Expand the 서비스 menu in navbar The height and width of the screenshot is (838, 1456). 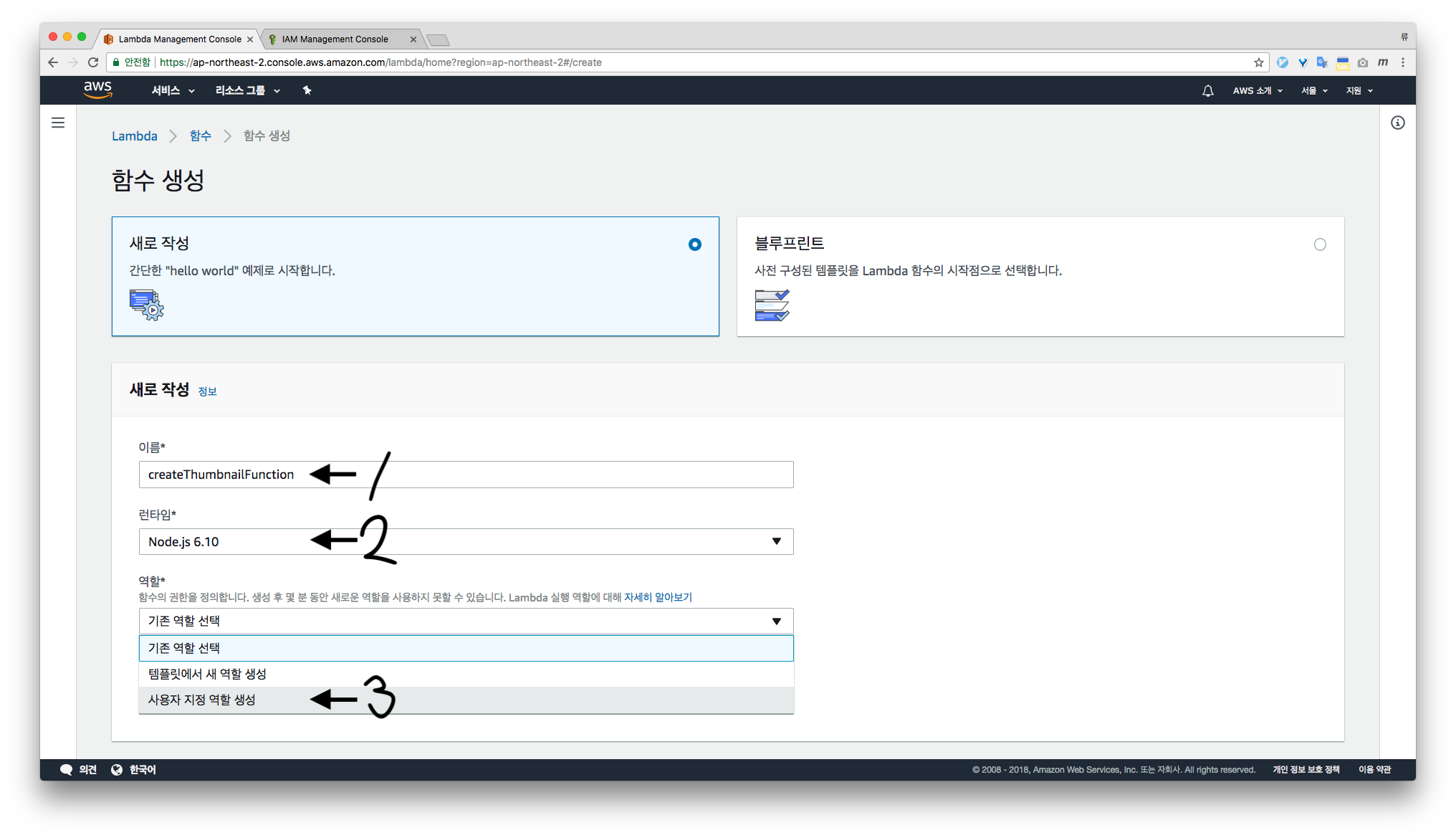coord(173,90)
